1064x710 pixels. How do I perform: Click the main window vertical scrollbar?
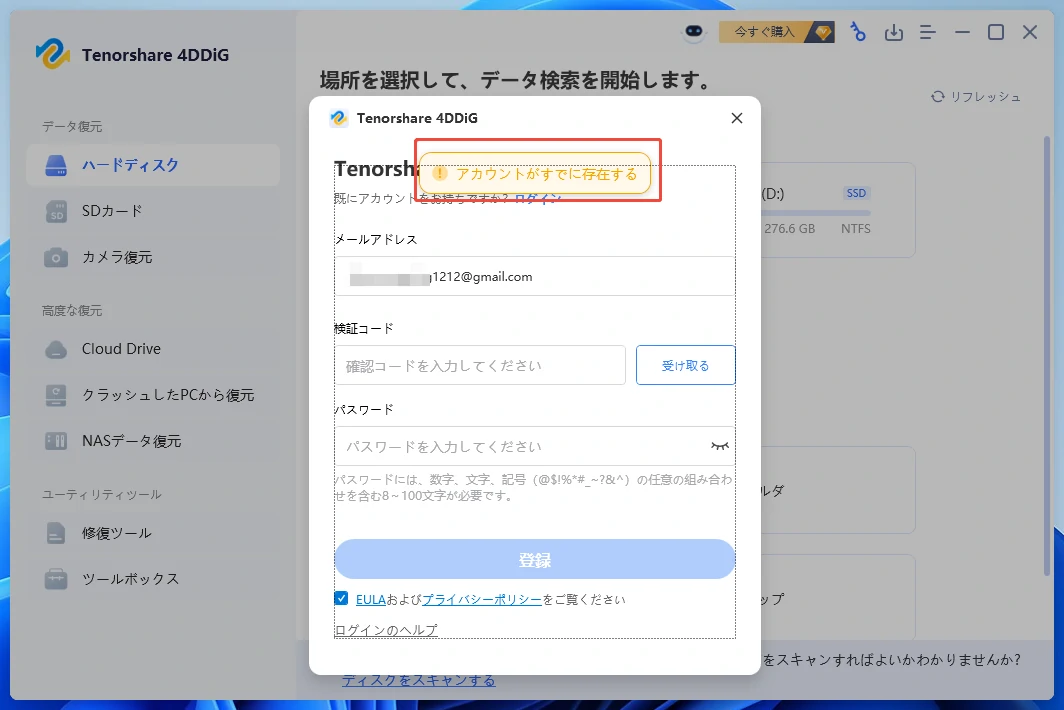point(1047,356)
